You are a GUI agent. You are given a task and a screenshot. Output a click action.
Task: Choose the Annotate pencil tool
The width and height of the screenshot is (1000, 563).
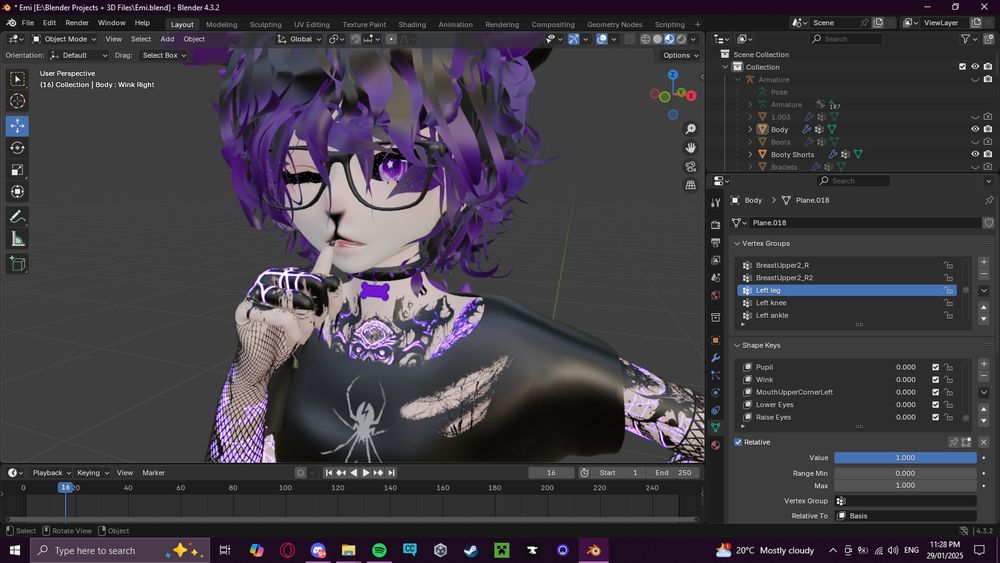tap(17, 217)
